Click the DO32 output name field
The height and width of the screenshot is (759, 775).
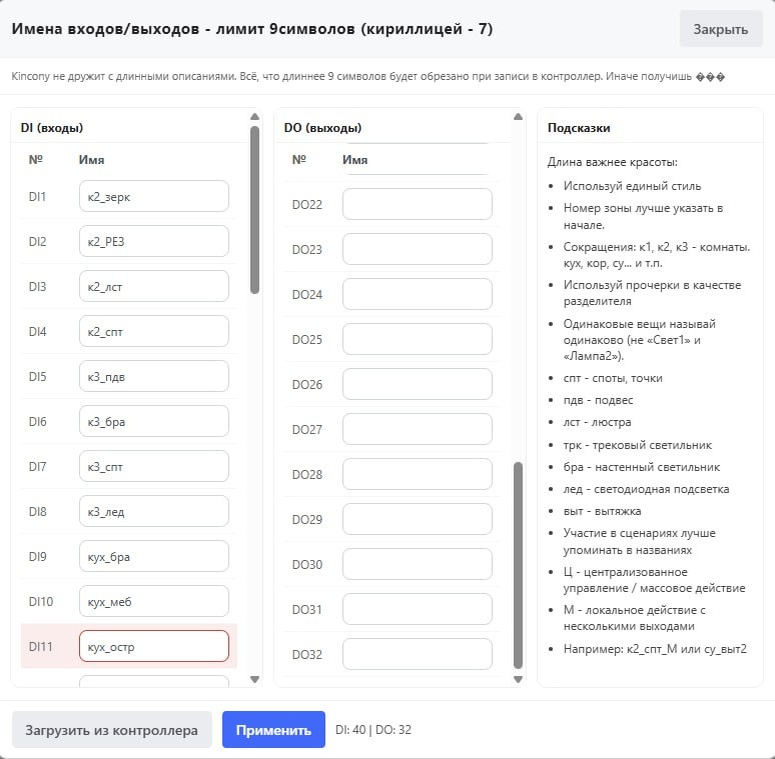coord(417,654)
